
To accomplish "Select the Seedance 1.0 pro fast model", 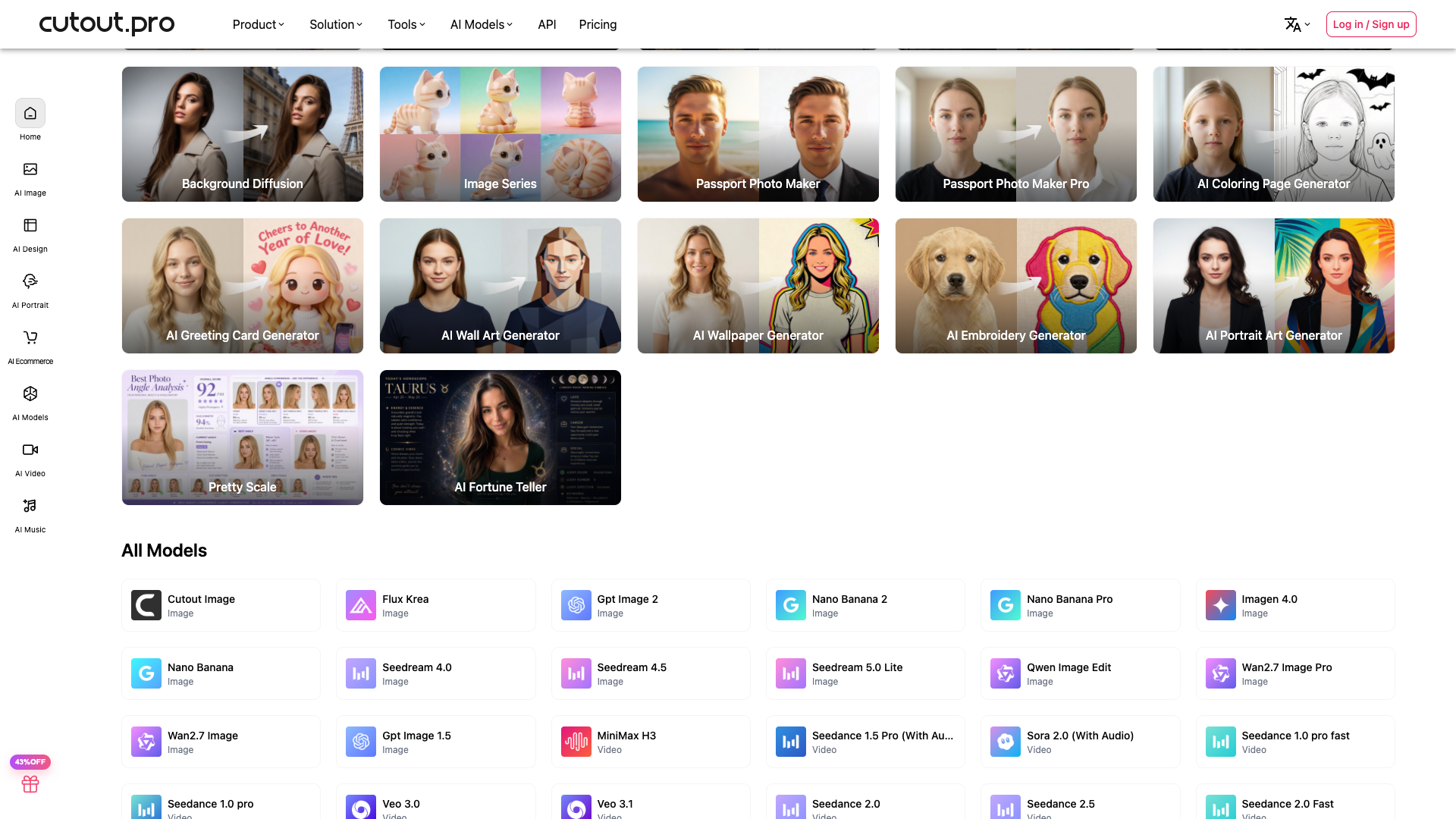I will [x=1295, y=742].
